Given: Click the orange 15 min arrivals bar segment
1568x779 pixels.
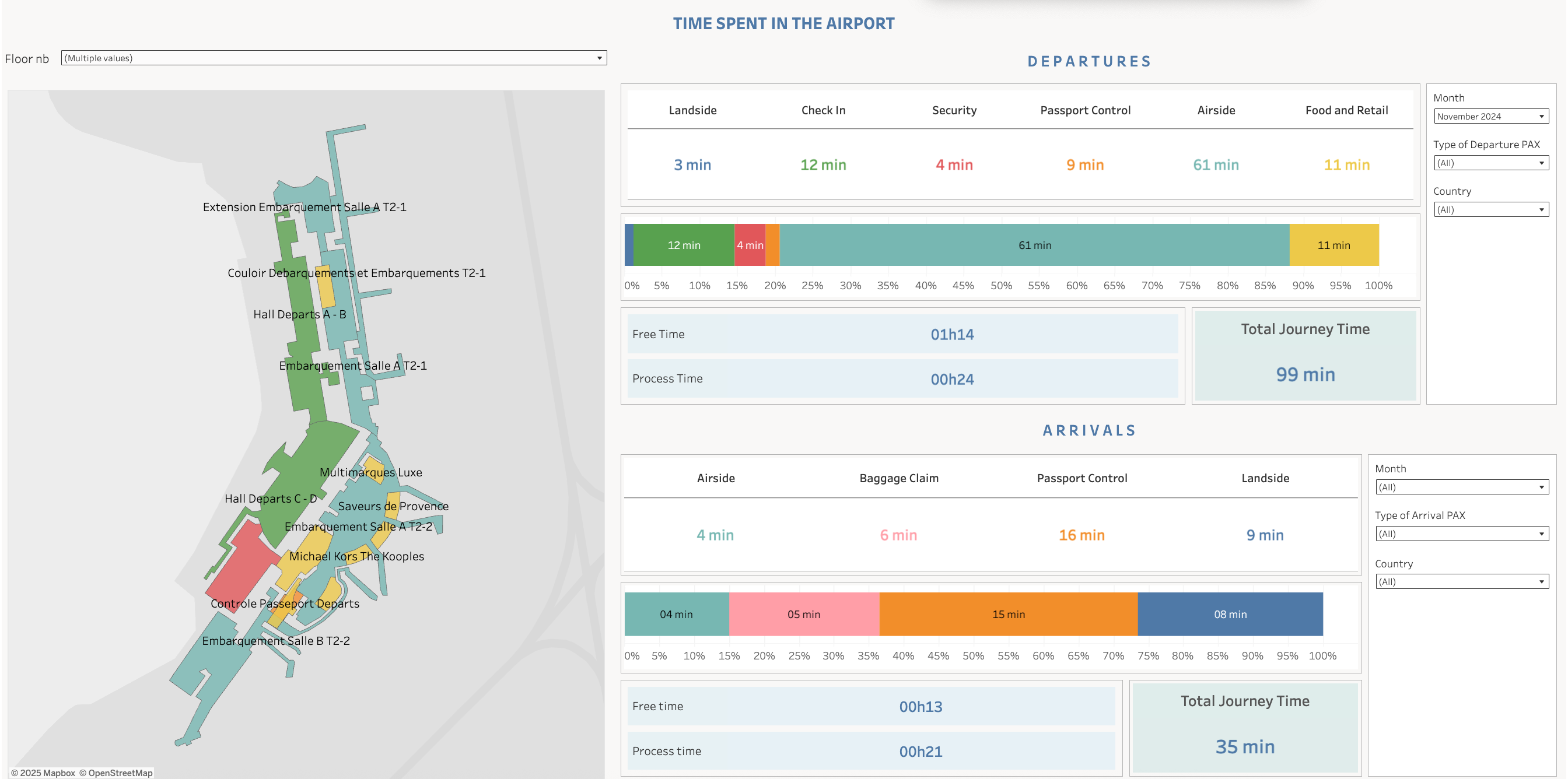Looking at the screenshot, I should click(1008, 614).
